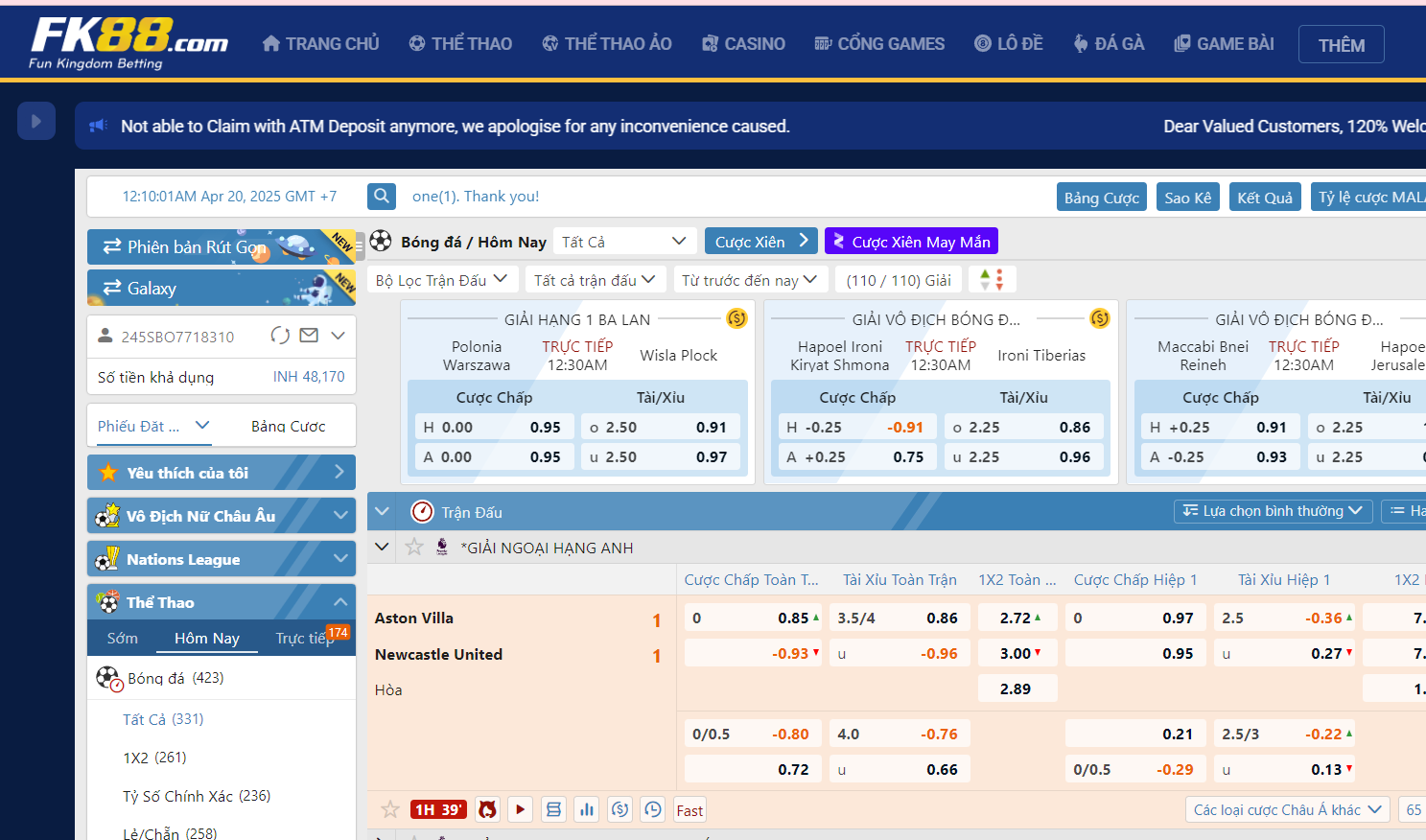Click Aston Villa 1X2 odds 2.72
Image resolution: width=1426 pixels, height=840 pixels.
pyautogui.click(x=1018, y=618)
